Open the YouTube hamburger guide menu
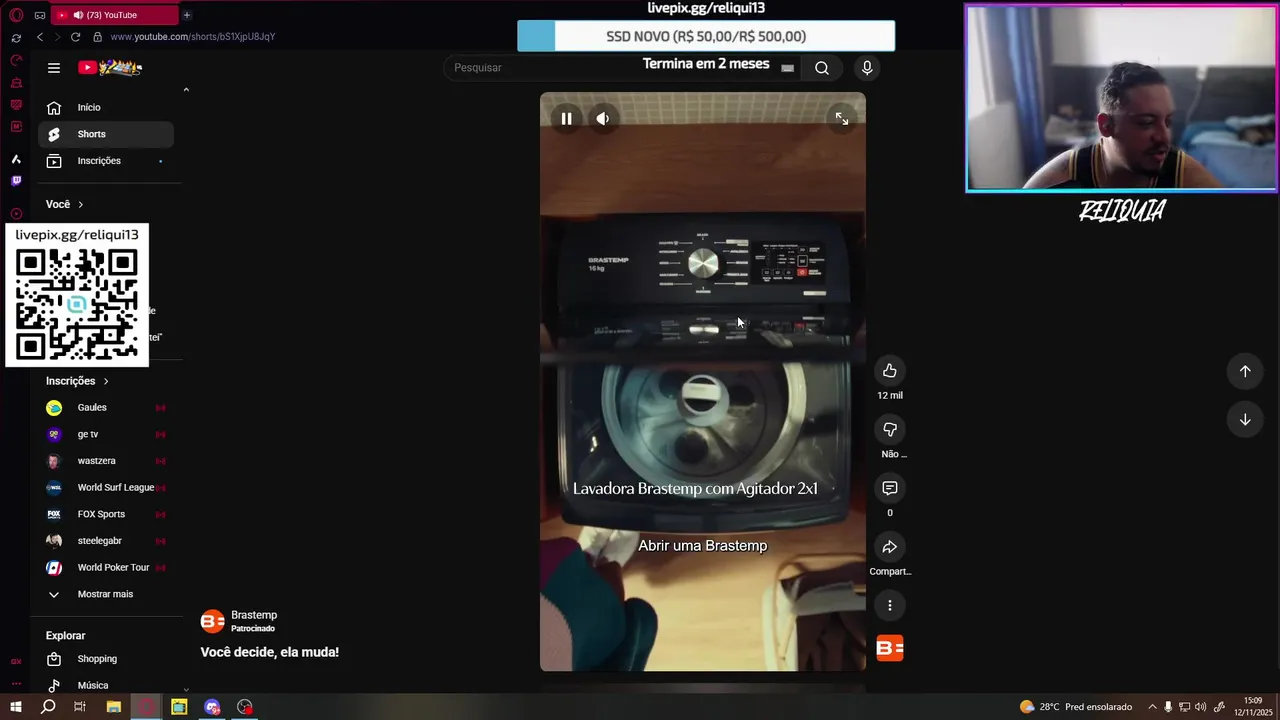This screenshot has height=720, width=1280. [54, 68]
